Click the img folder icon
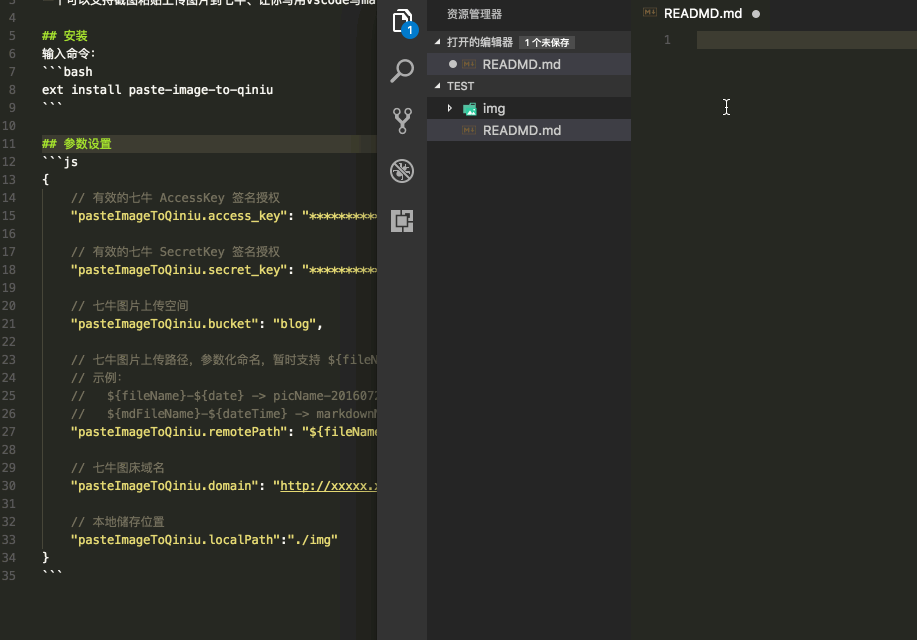The width and height of the screenshot is (917, 640). (x=470, y=109)
